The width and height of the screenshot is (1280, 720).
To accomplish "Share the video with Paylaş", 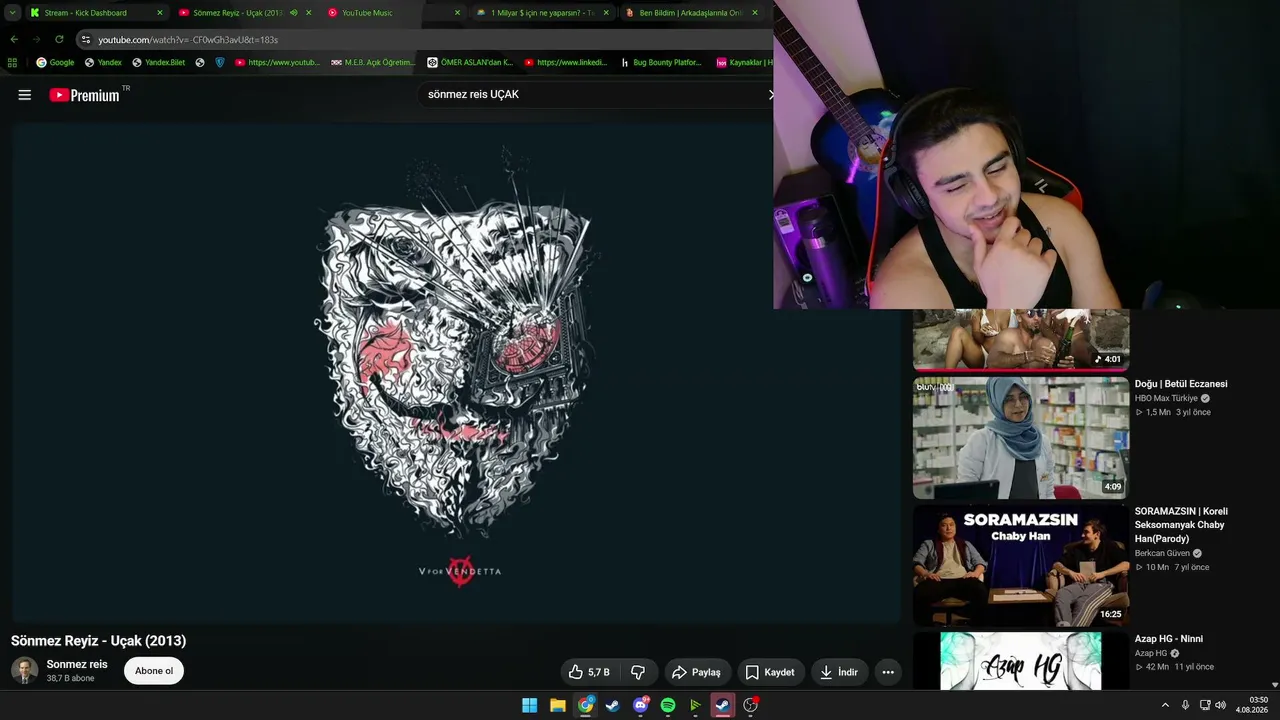I will (697, 672).
